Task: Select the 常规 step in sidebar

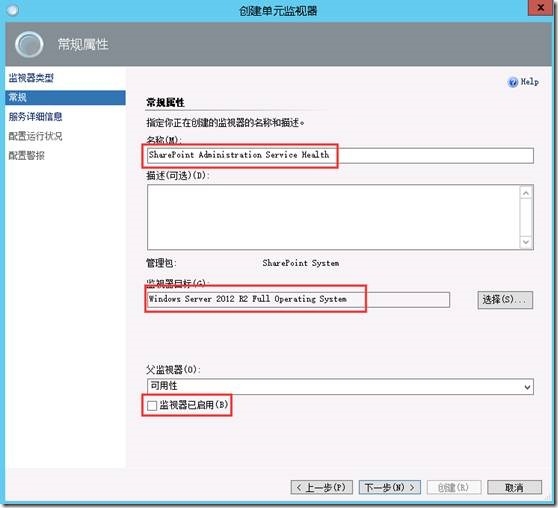Action: pyautogui.click(x=65, y=98)
